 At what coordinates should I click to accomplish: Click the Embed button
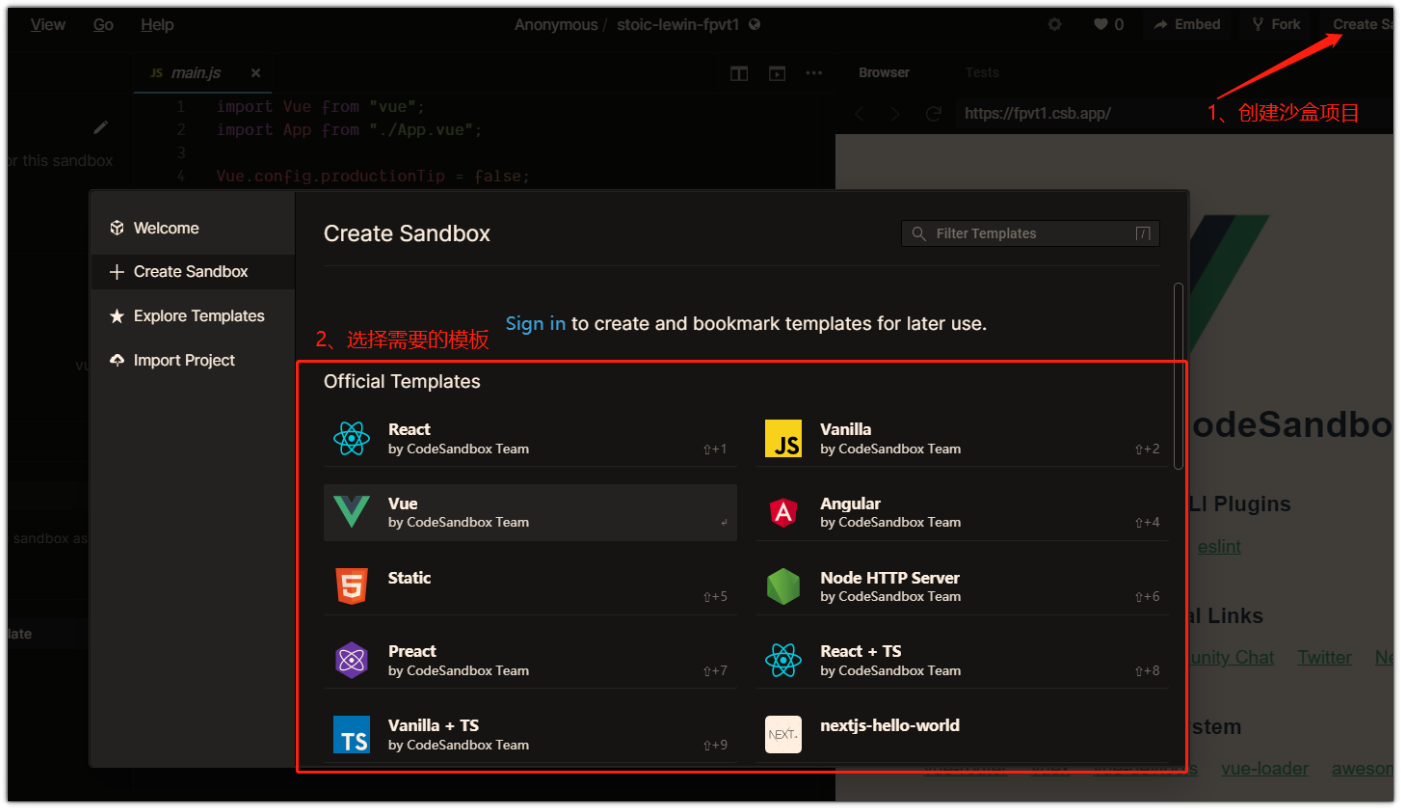pos(1187,24)
